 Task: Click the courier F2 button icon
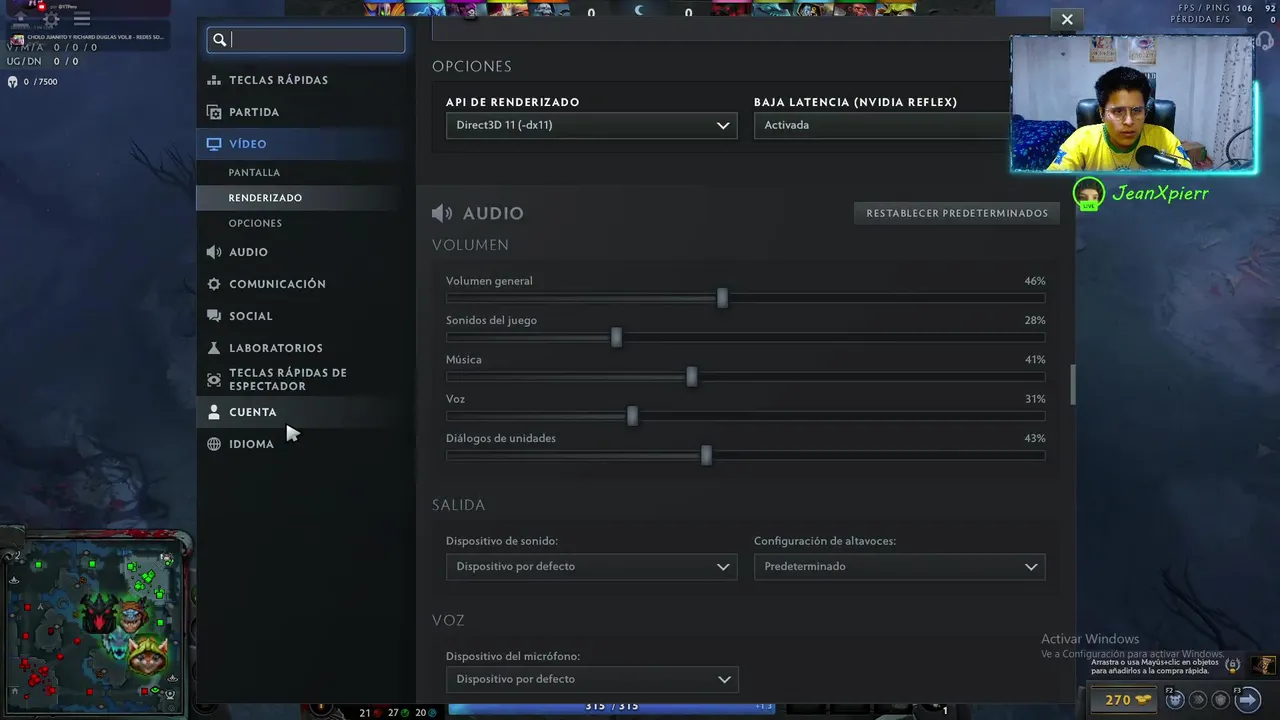point(1175,699)
